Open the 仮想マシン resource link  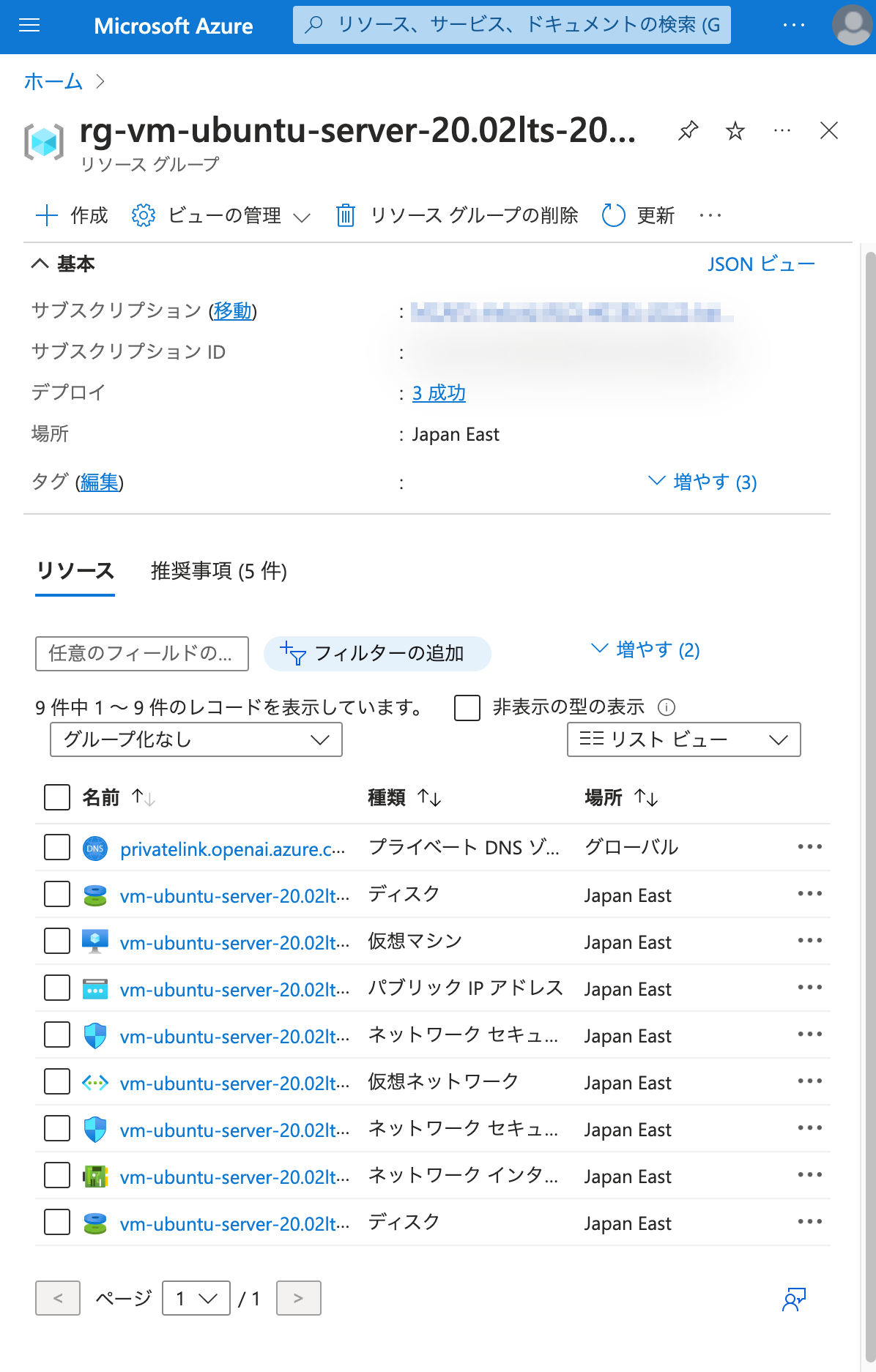234,943
